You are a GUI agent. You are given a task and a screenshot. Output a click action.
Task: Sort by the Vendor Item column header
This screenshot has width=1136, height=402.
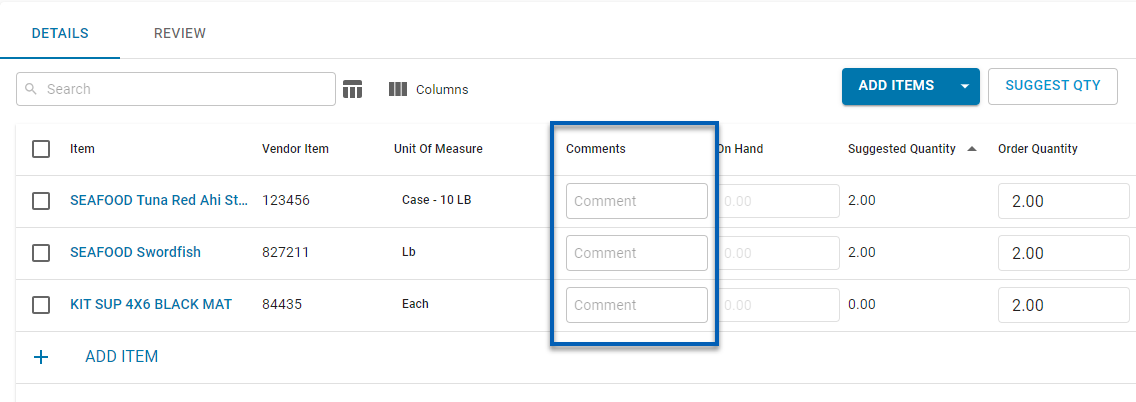tap(296, 148)
